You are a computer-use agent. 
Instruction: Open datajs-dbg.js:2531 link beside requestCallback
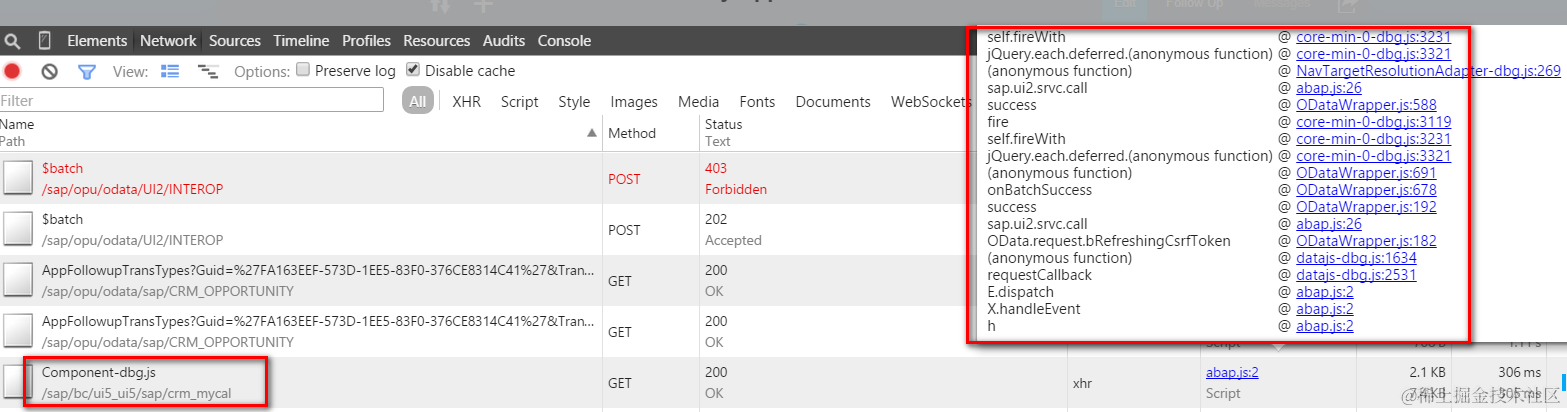pyautogui.click(x=1356, y=275)
